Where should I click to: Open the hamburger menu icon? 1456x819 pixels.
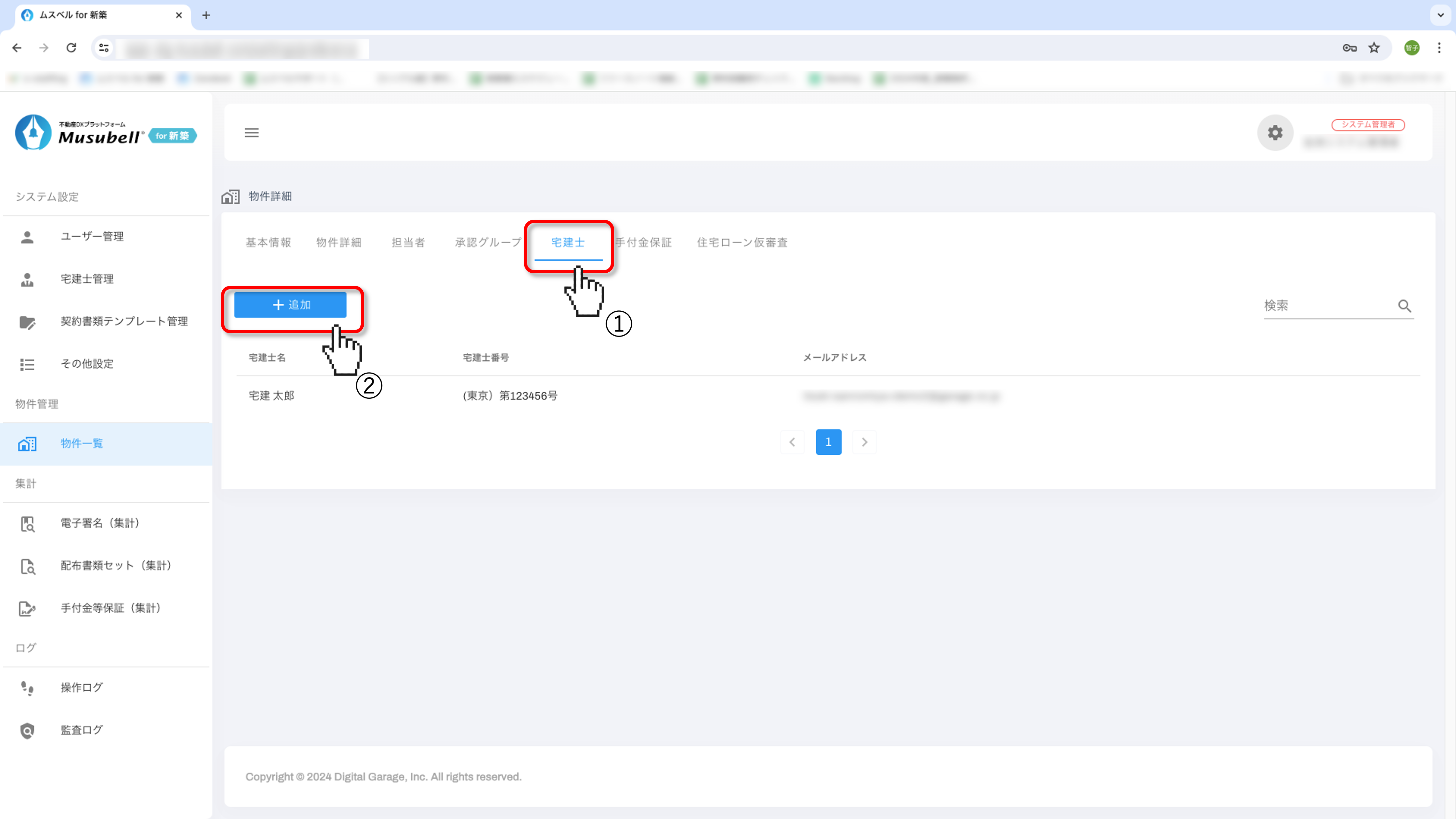pyautogui.click(x=251, y=133)
